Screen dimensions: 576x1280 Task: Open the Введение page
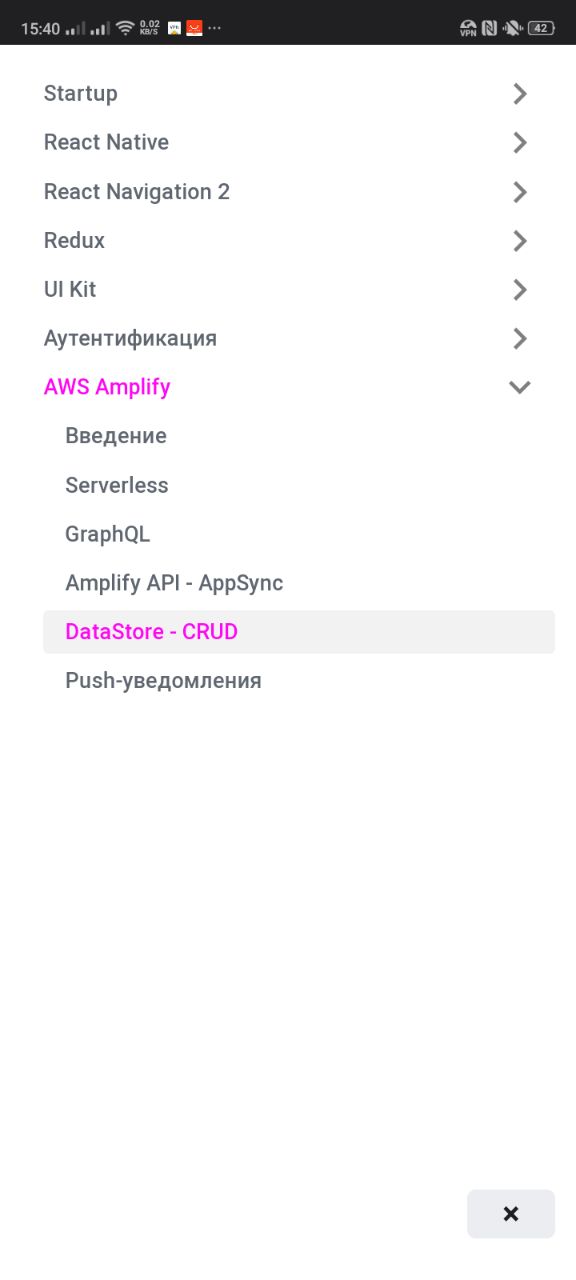pyautogui.click(x=116, y=436)
